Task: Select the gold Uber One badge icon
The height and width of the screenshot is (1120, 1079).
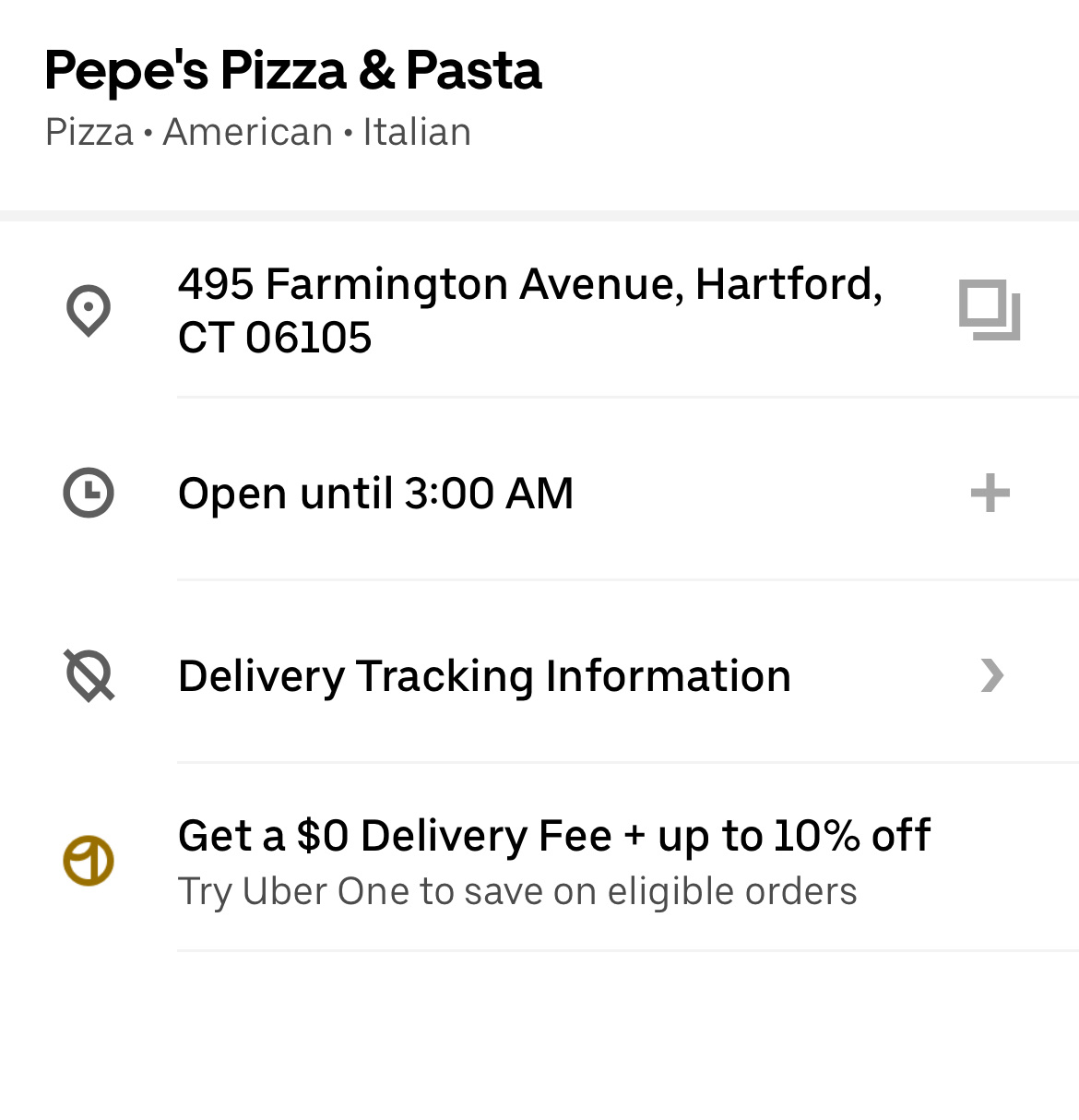Action: tap(89, 861)
